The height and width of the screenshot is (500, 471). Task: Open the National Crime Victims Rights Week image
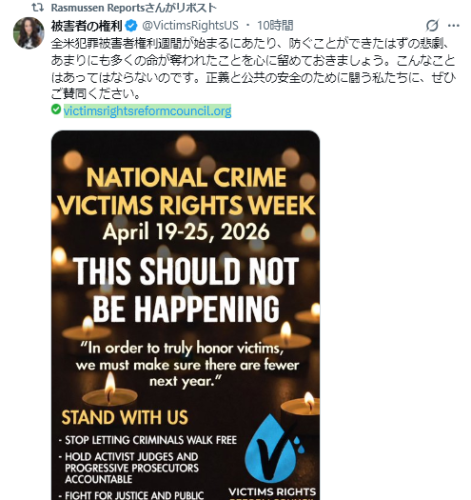[x=185, y=315]
